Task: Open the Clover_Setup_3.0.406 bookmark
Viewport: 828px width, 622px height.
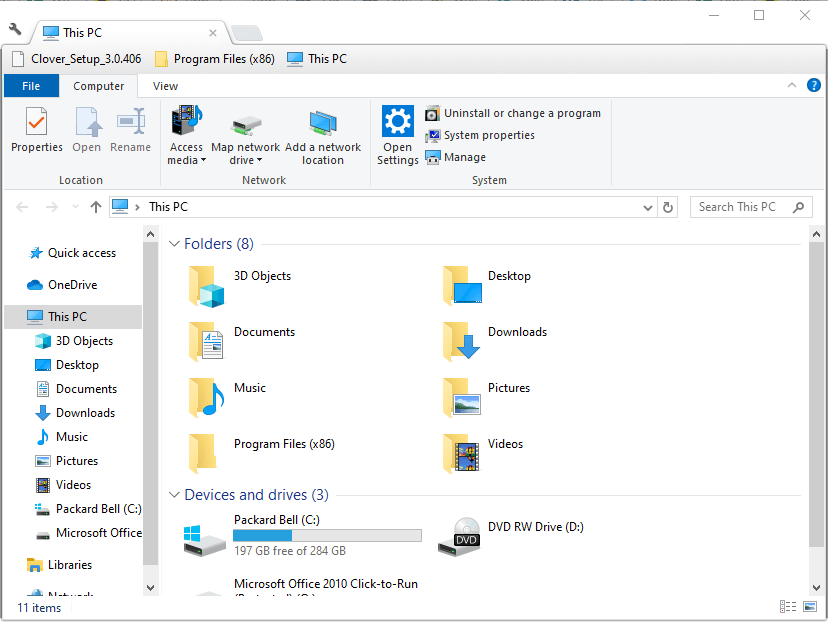Action: tap(77, 59)
